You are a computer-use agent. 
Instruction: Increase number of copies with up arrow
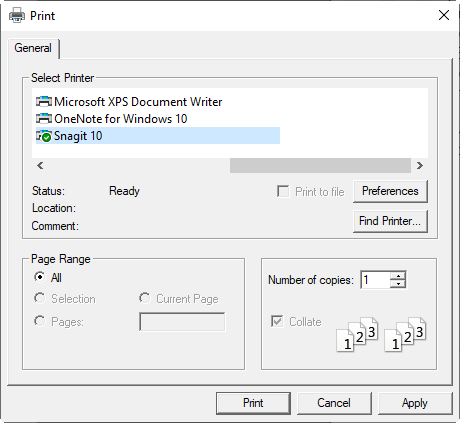coord(398,276)
